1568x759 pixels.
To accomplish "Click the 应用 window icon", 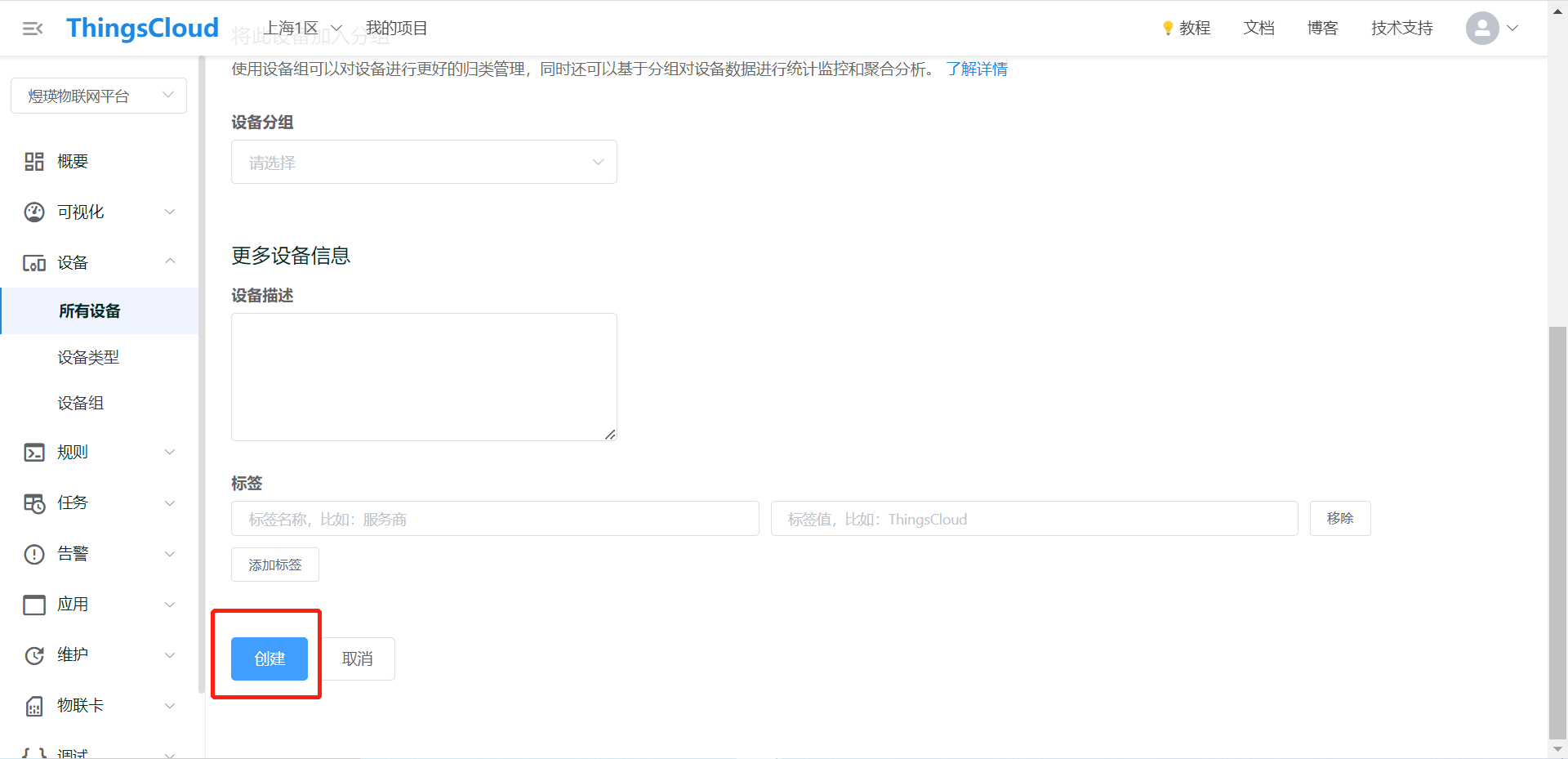I will [x=34, y=605].
